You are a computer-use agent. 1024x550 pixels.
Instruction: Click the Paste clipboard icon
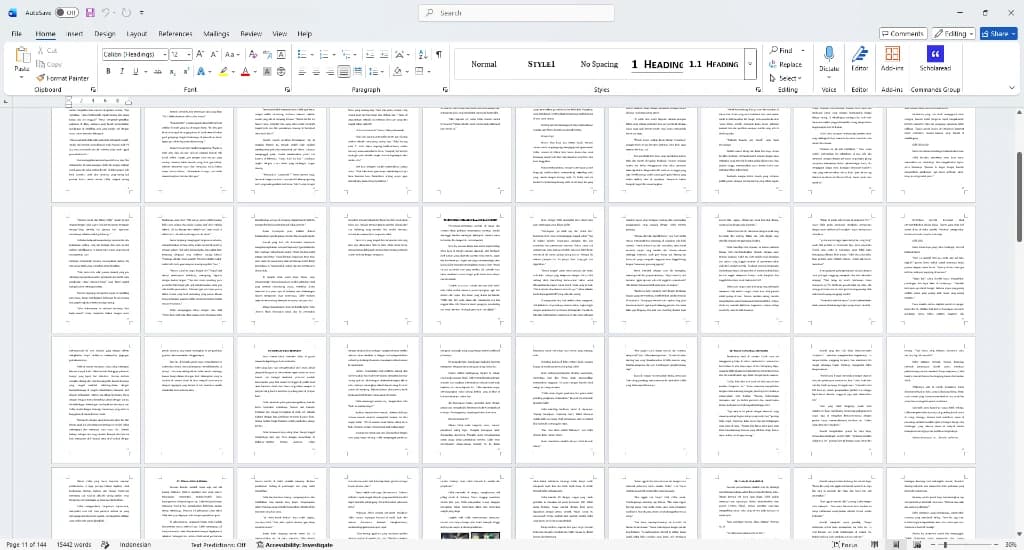pyautogui.click(x=22, y=55)
